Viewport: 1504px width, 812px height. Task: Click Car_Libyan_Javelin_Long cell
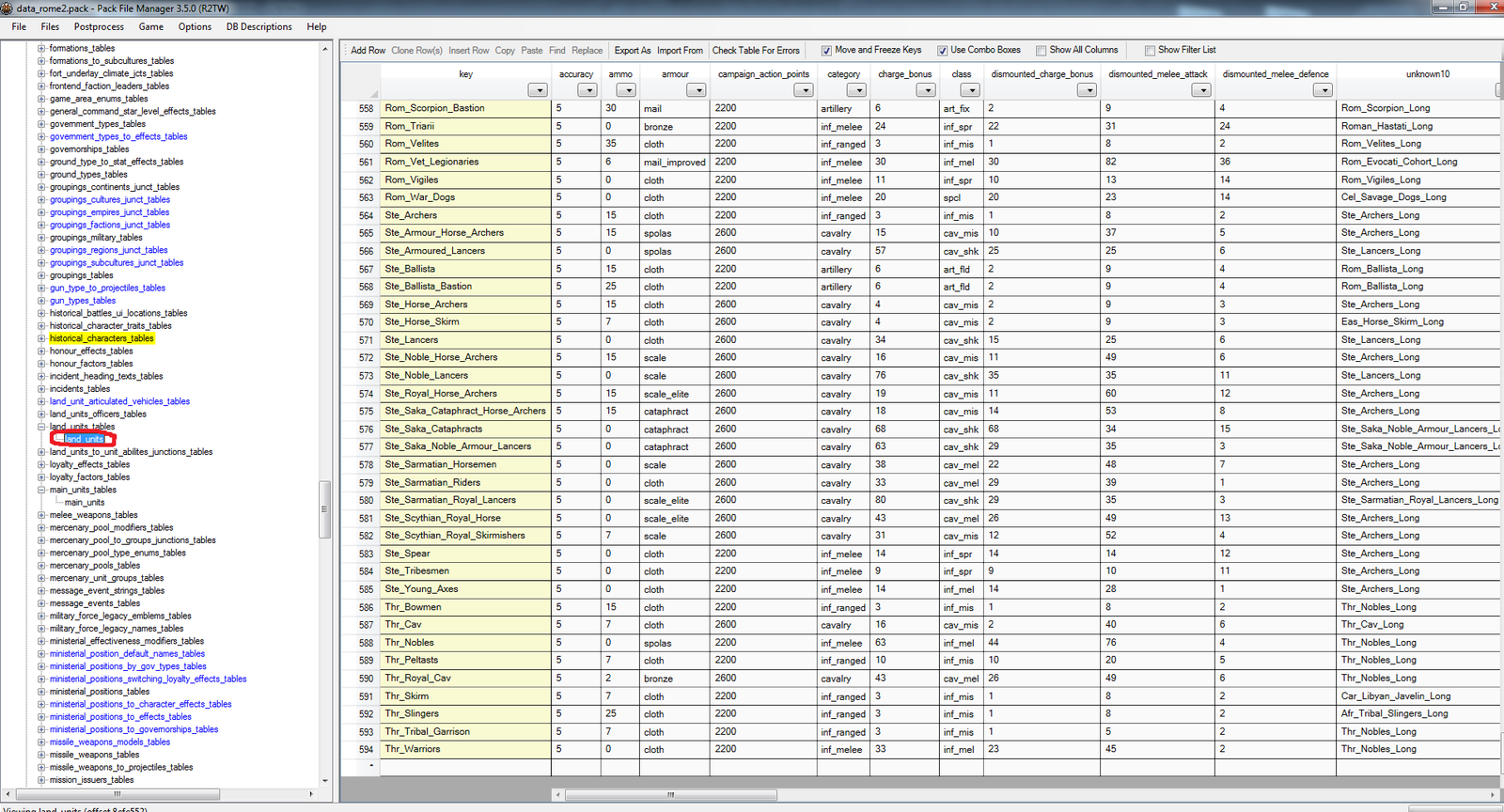click(1419, 697)
